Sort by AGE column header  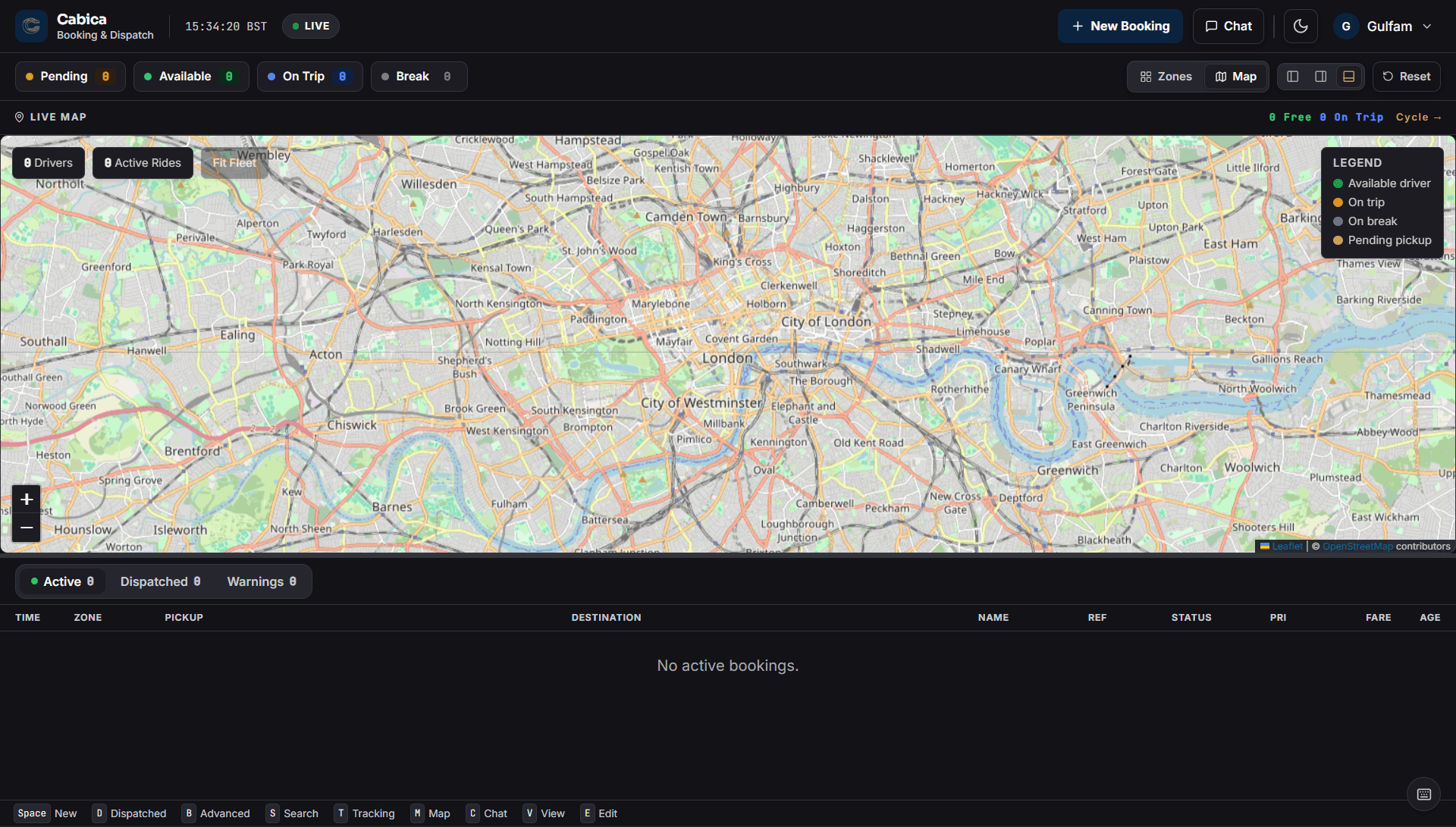(x=1429, y=618)
